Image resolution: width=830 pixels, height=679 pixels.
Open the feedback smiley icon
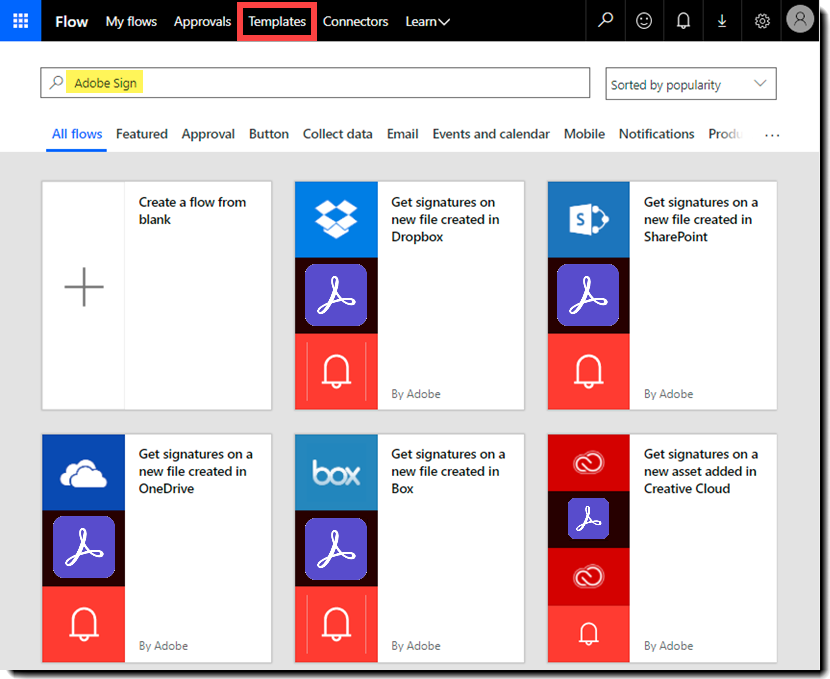click(x=644, y=20)
